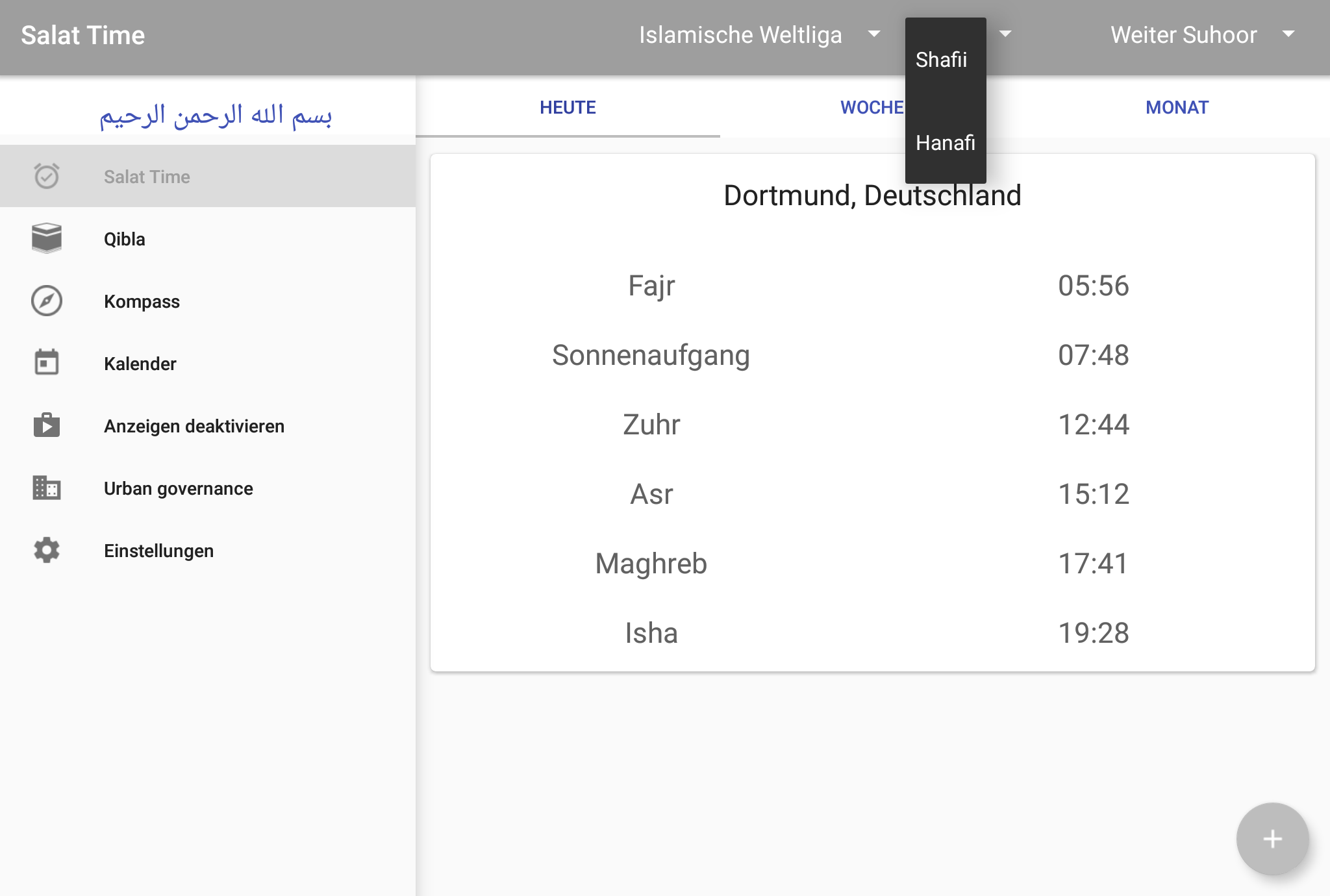The image size is (1330, 896).
Task: Click the Anzeigen deaktivieren shop icon
Action: click(x=47, y=425)
